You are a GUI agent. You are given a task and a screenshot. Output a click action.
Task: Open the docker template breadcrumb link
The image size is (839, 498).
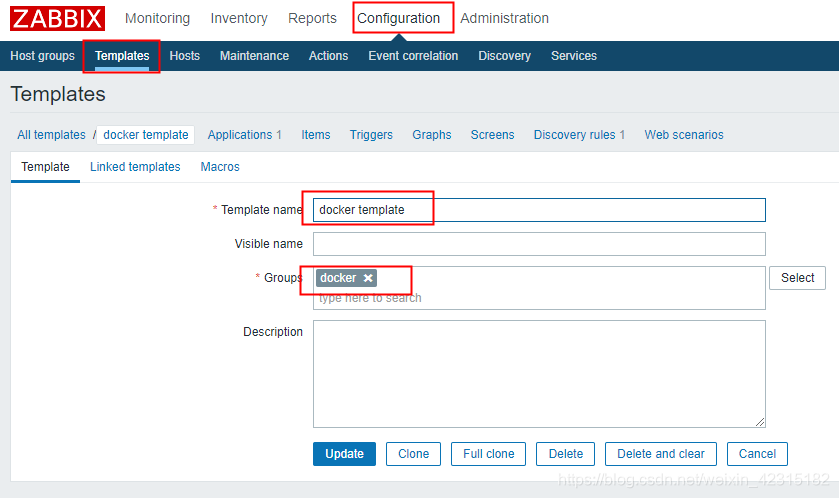(146, 135)
